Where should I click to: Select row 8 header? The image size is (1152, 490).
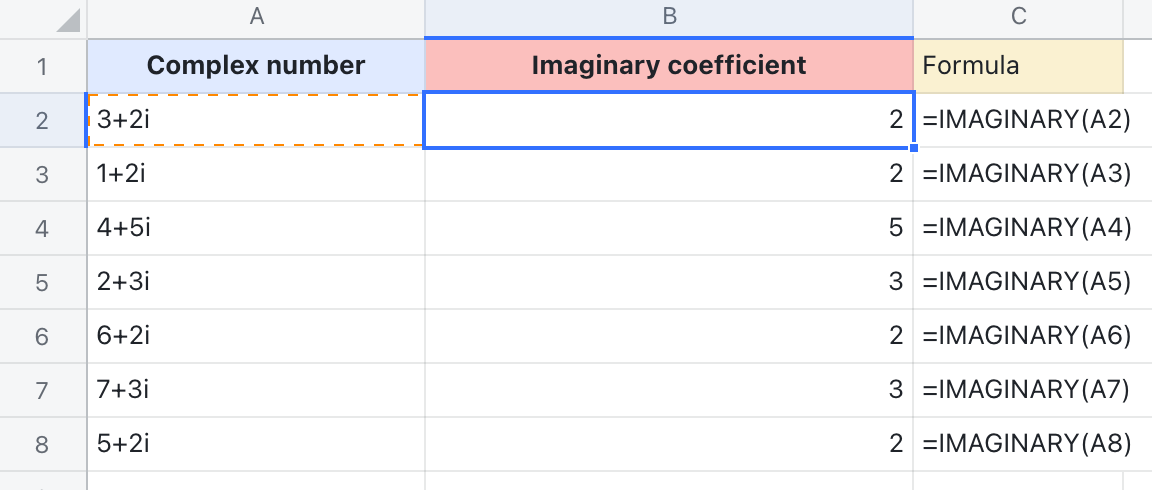click(x=42, y=444)
